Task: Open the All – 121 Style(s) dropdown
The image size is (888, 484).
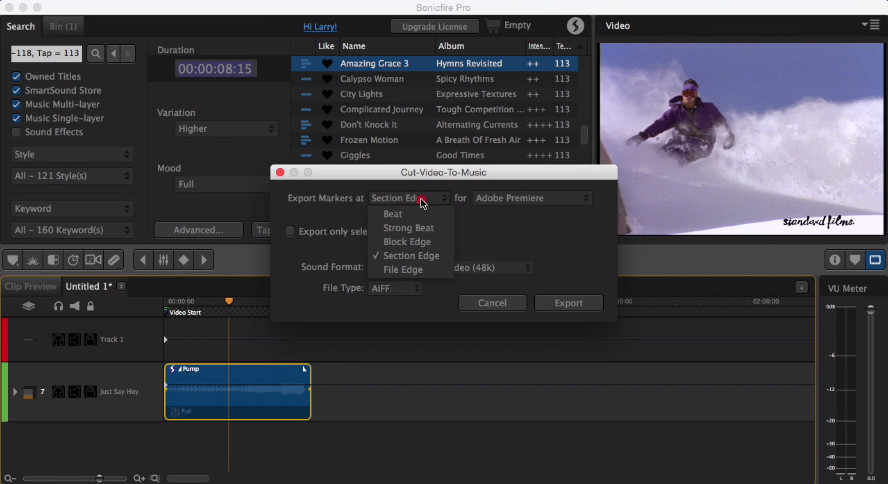Action: coord(72,176)
